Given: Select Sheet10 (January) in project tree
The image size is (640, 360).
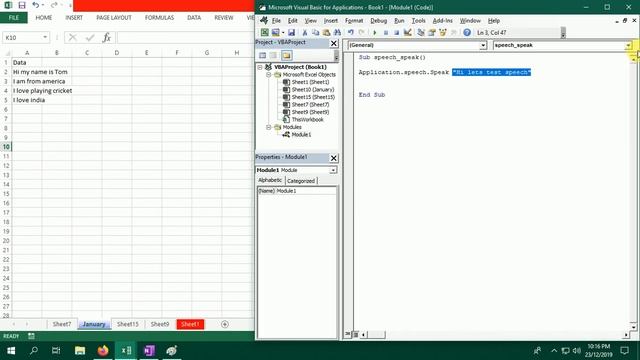Looking at the screenshot, I should point(313,90).
